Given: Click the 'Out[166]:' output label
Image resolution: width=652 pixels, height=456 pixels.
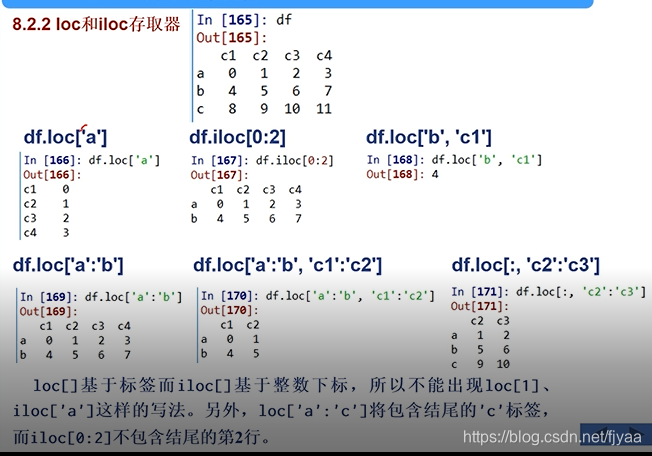Looking at the screenshot, I should tap(52, 175).
